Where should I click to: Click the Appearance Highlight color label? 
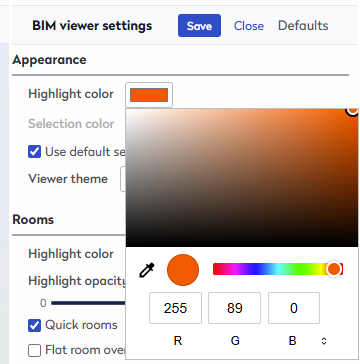coord(71,94)
